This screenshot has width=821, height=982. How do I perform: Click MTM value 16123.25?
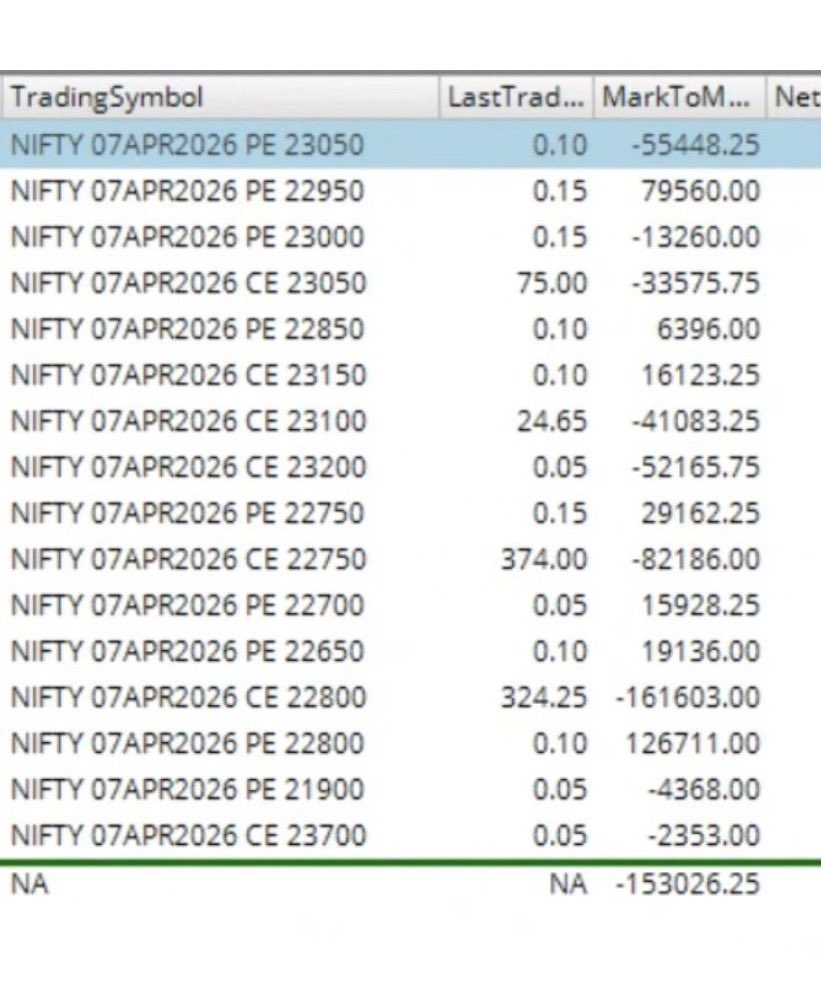(701, 375)
